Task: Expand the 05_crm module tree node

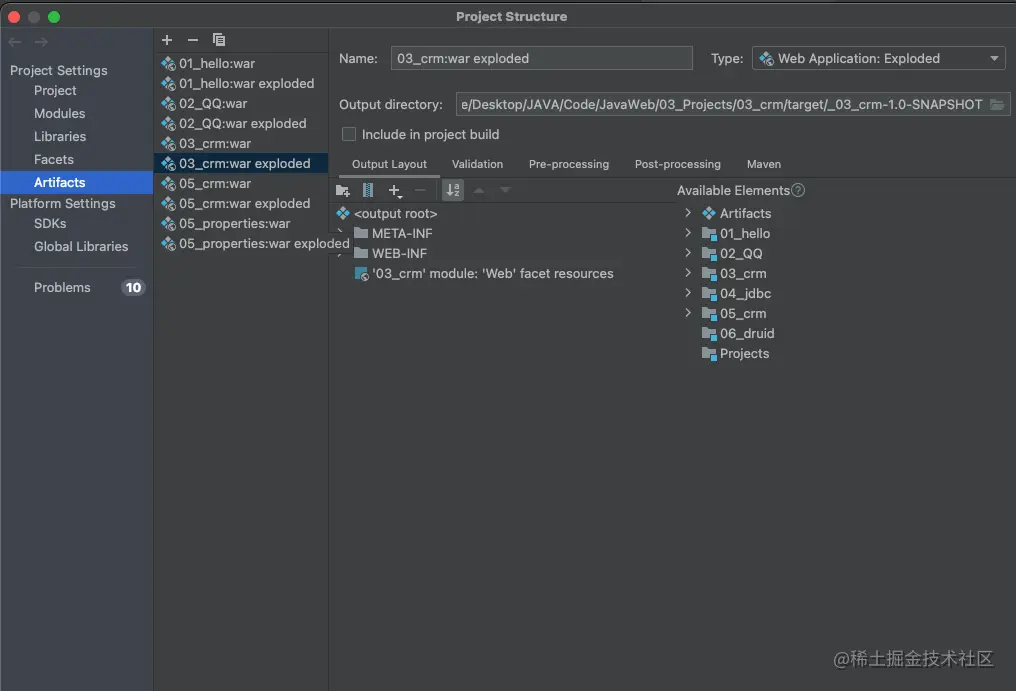Action: coord(688,313)
